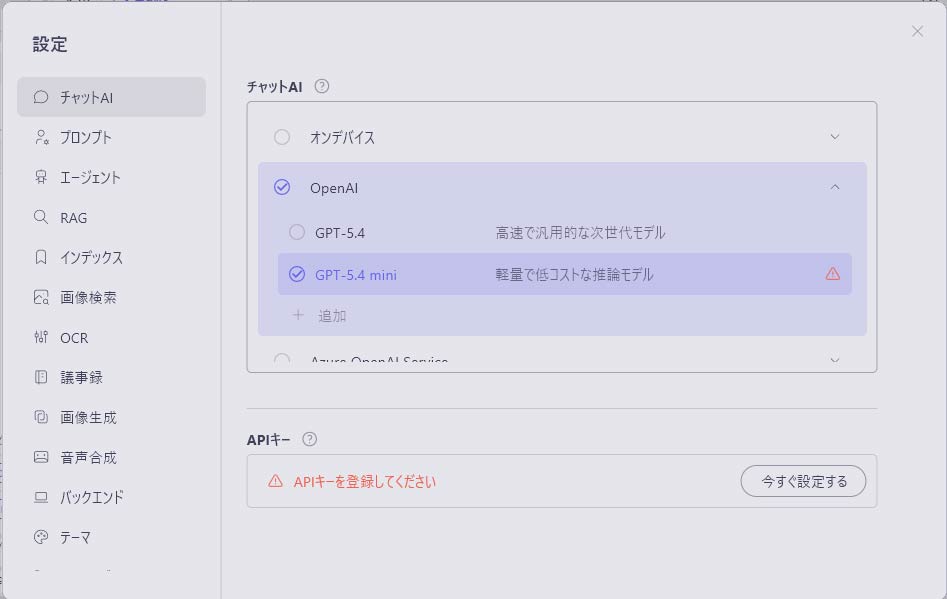Select the OpenAI provider radio button
947x599 pixels.
282,187
